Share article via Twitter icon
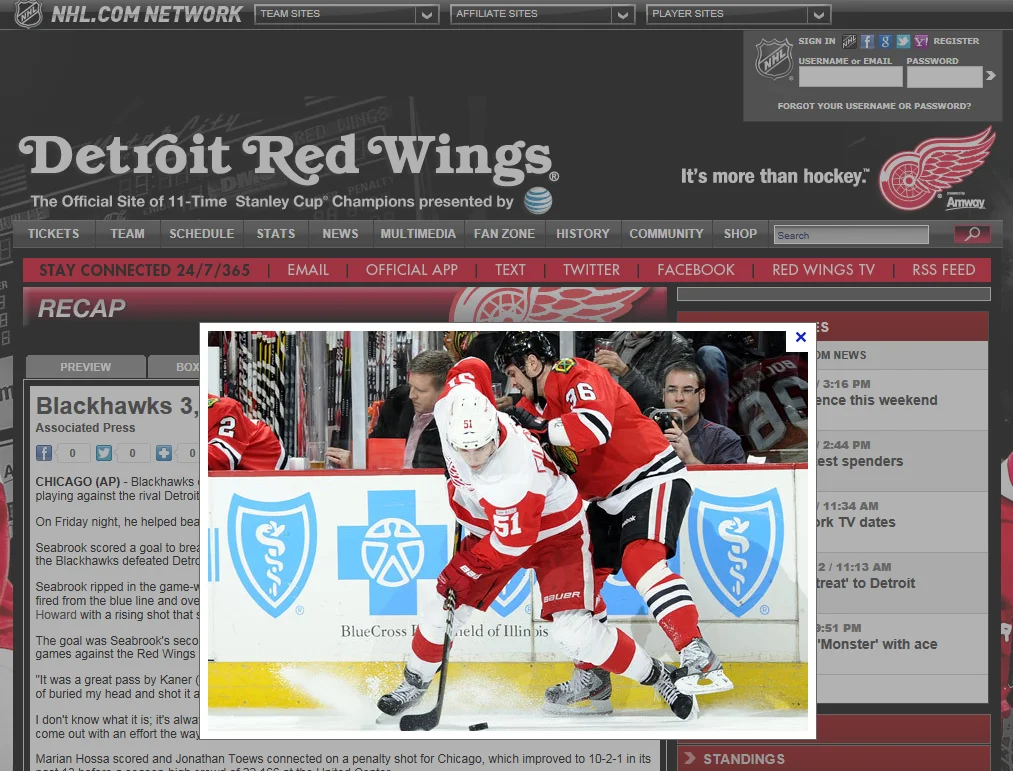This screenshot has width=1013, height=771. point(104,453)
